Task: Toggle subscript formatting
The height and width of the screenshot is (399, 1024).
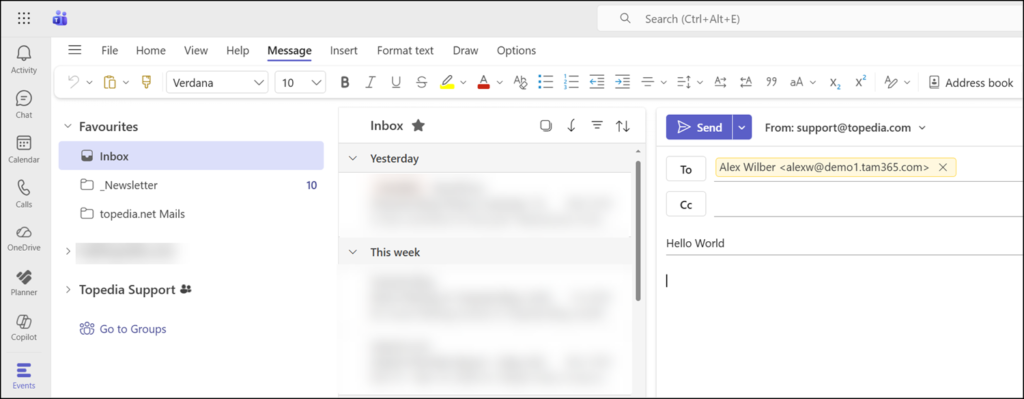Action: click(835, 82)
